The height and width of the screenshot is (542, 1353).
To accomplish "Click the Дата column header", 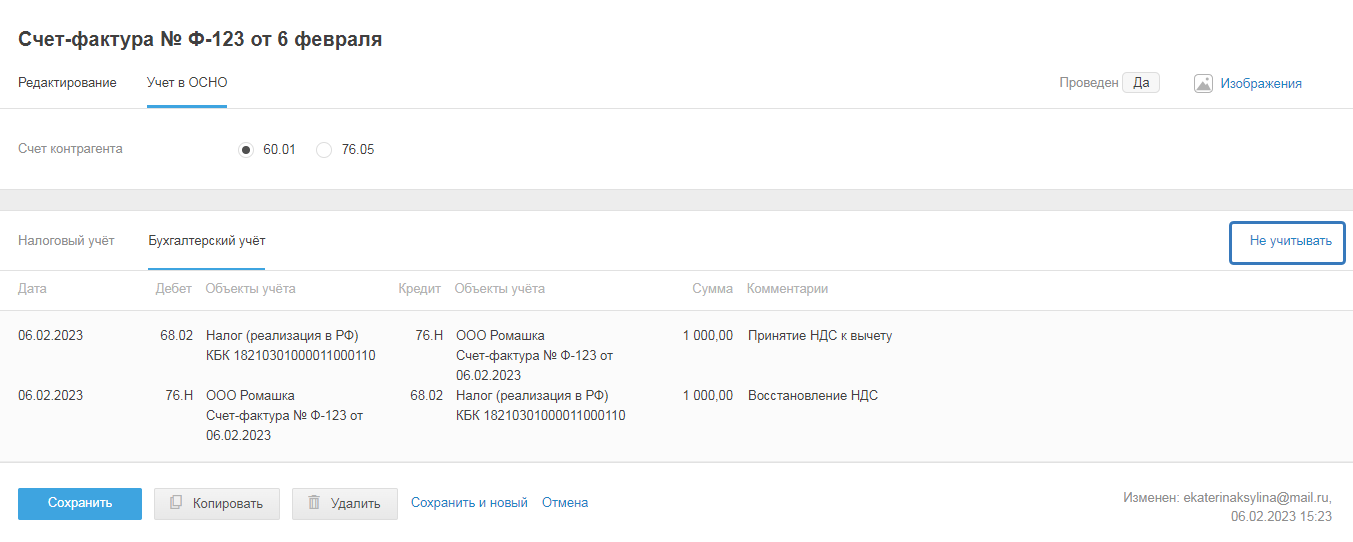I will (32, 289).
